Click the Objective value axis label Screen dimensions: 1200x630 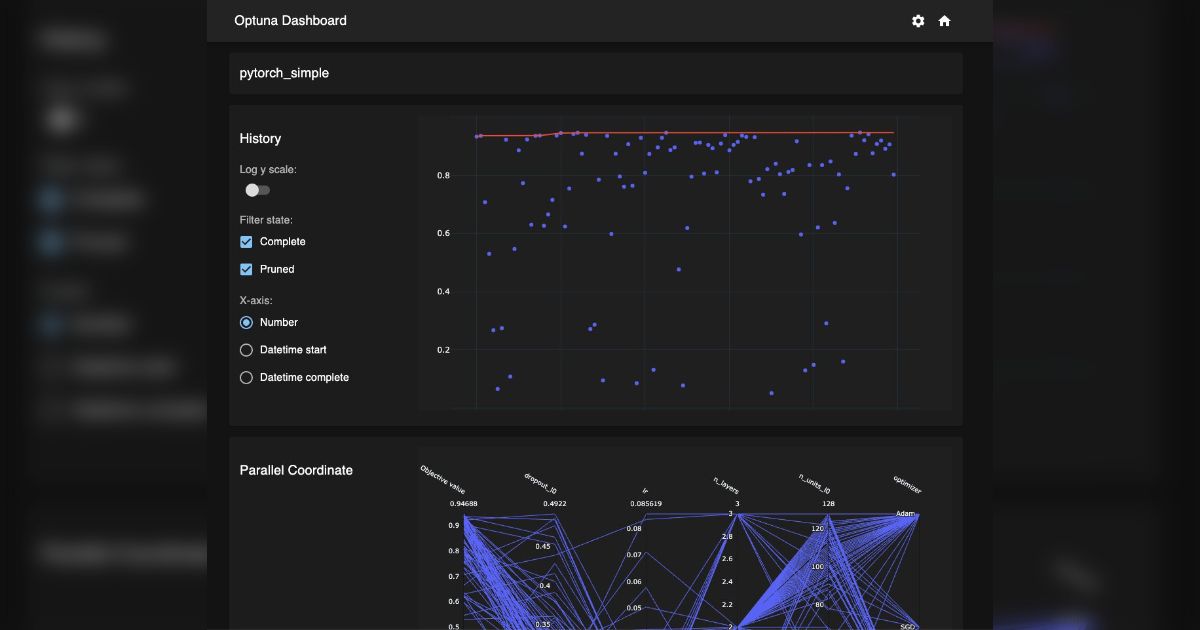click(x=443, y=480)
